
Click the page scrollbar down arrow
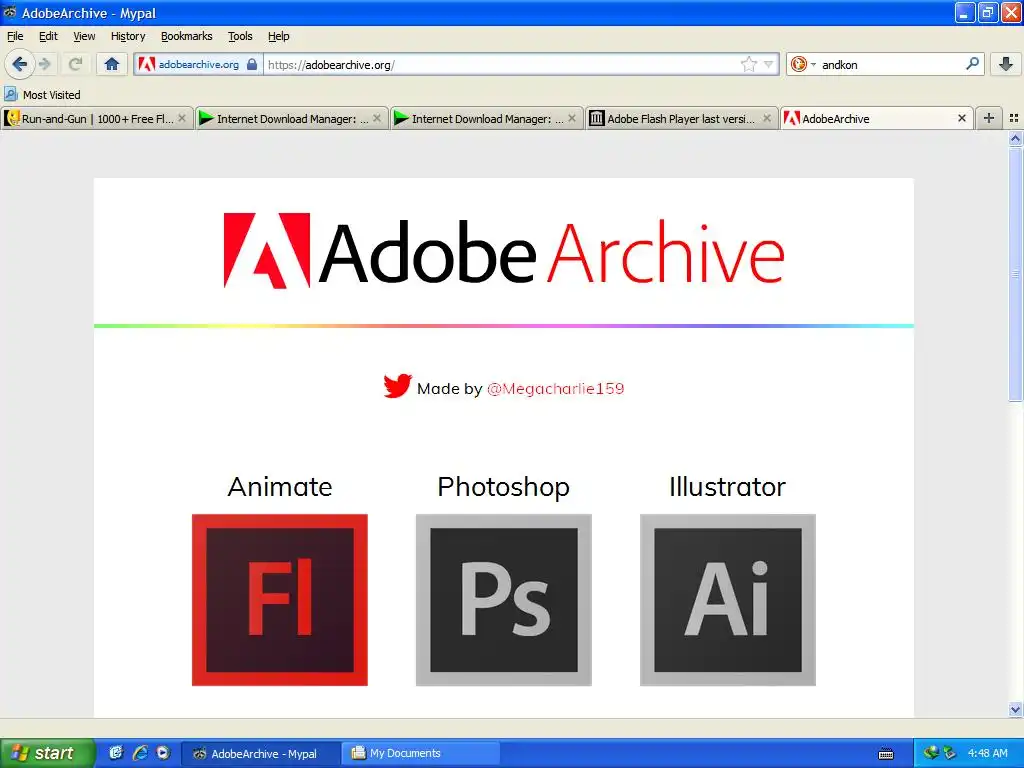pos(1015,709)
